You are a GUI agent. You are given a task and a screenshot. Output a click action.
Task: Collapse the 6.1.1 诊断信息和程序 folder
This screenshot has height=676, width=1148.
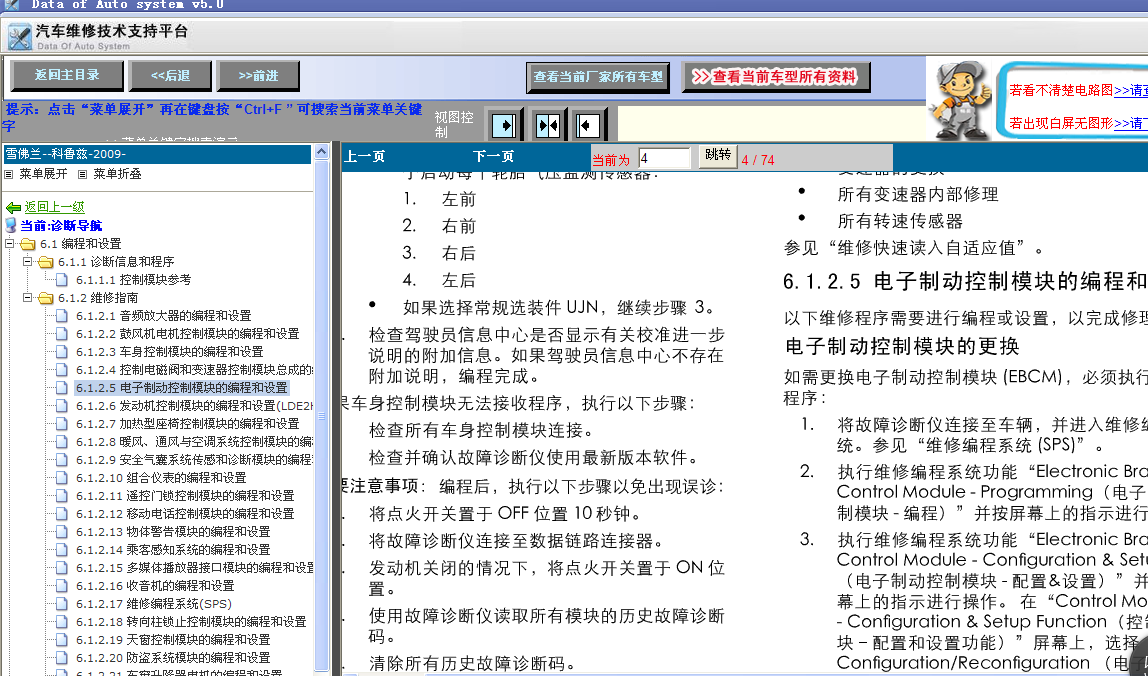[x=28, y=261]
